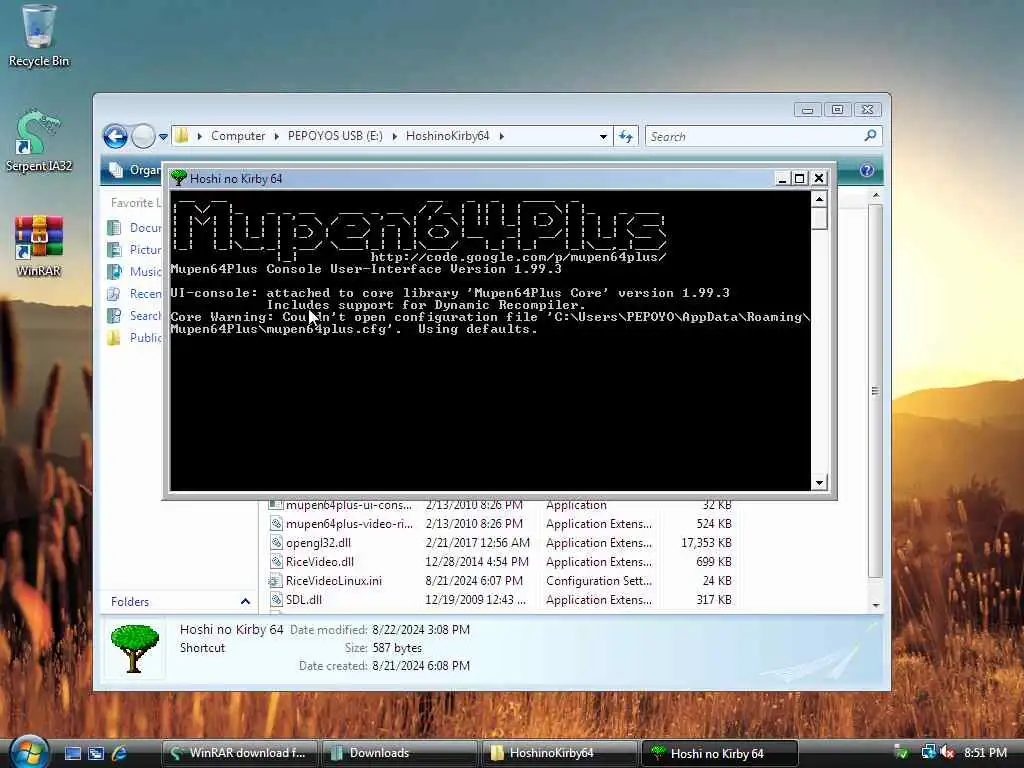The width and height of the screenshot is (1024, 768).
Task: Expand the address bar history dropdown
Action: pos(603,136)
